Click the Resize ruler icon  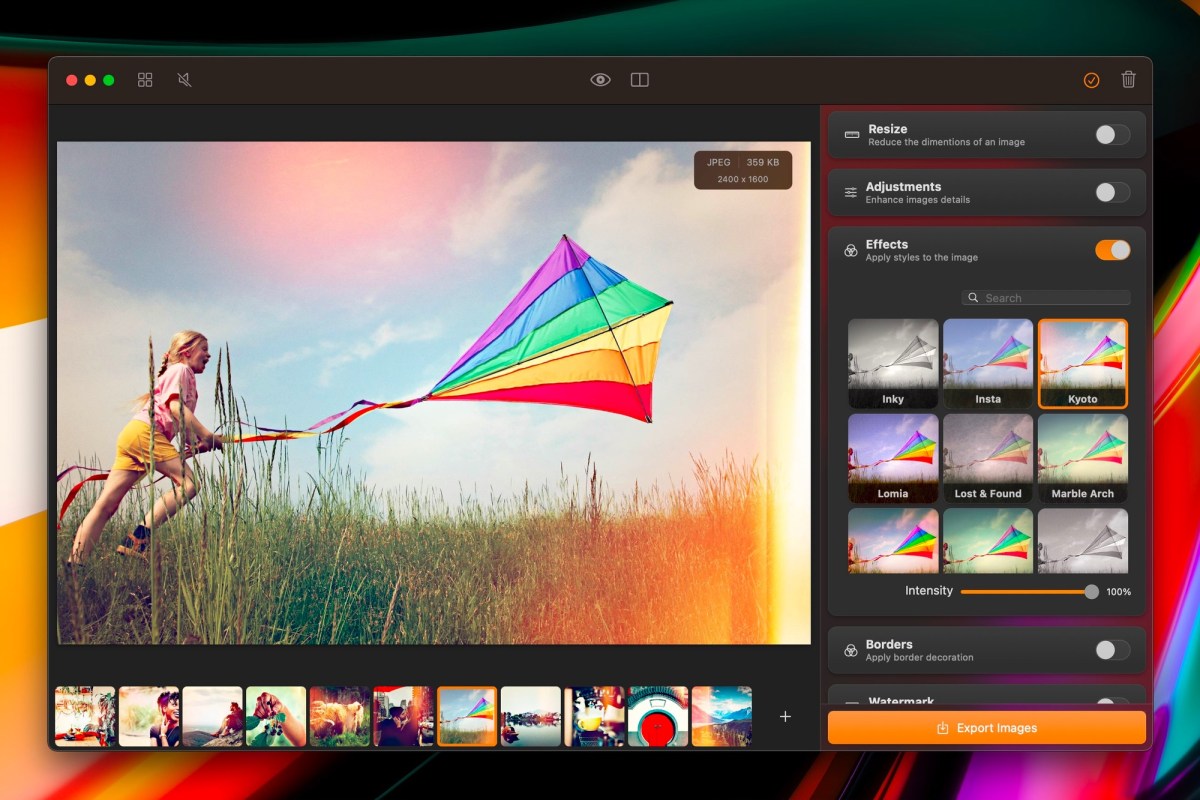tap(852, 135)
